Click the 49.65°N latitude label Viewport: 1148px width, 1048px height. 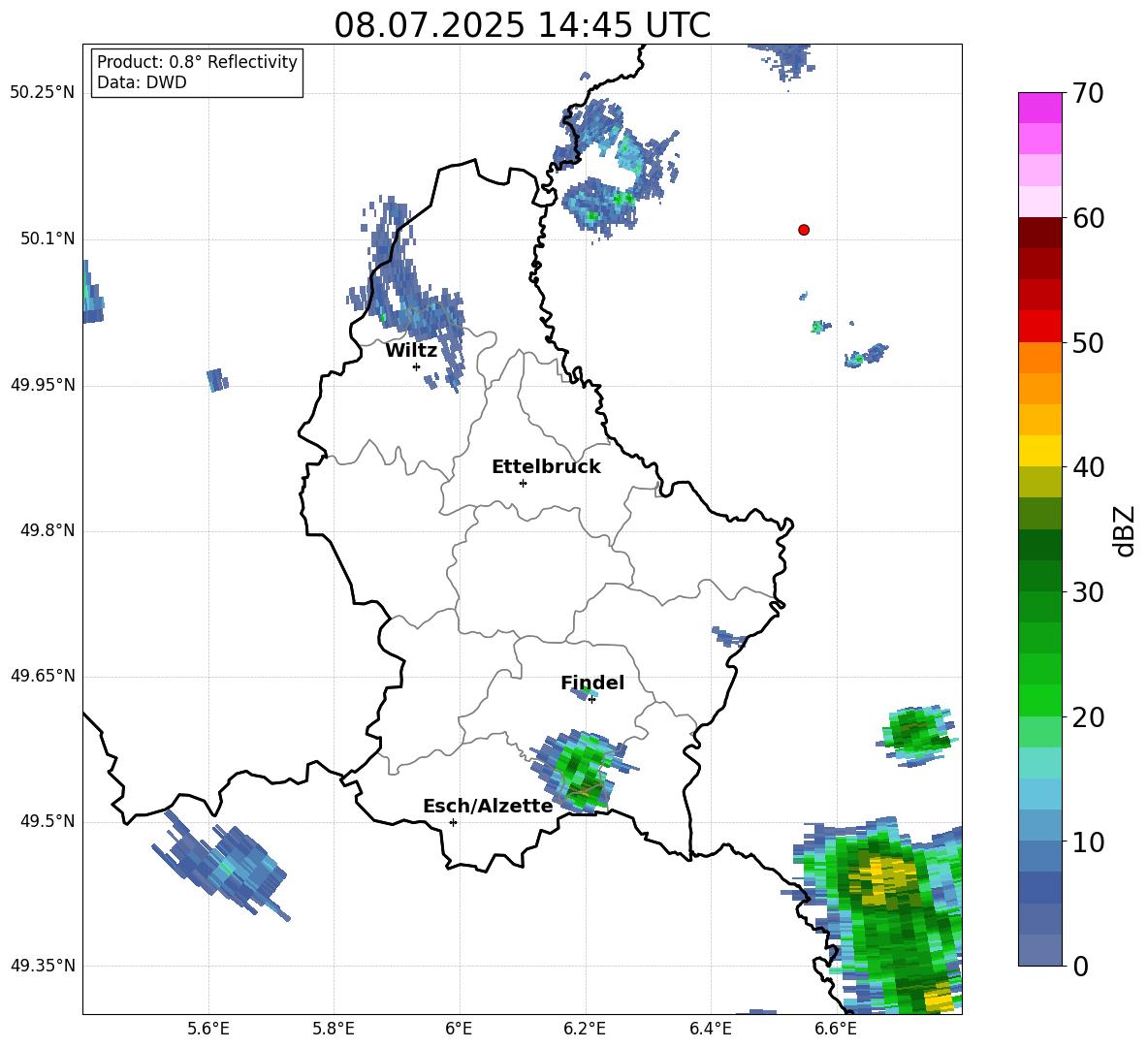pos(43,676)
